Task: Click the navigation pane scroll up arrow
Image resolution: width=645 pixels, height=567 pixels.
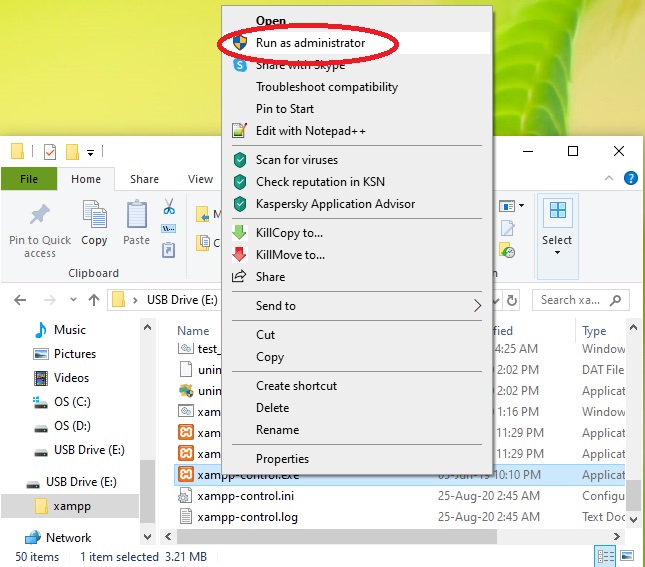Action: pyautogui.click(x=147, y=328)
